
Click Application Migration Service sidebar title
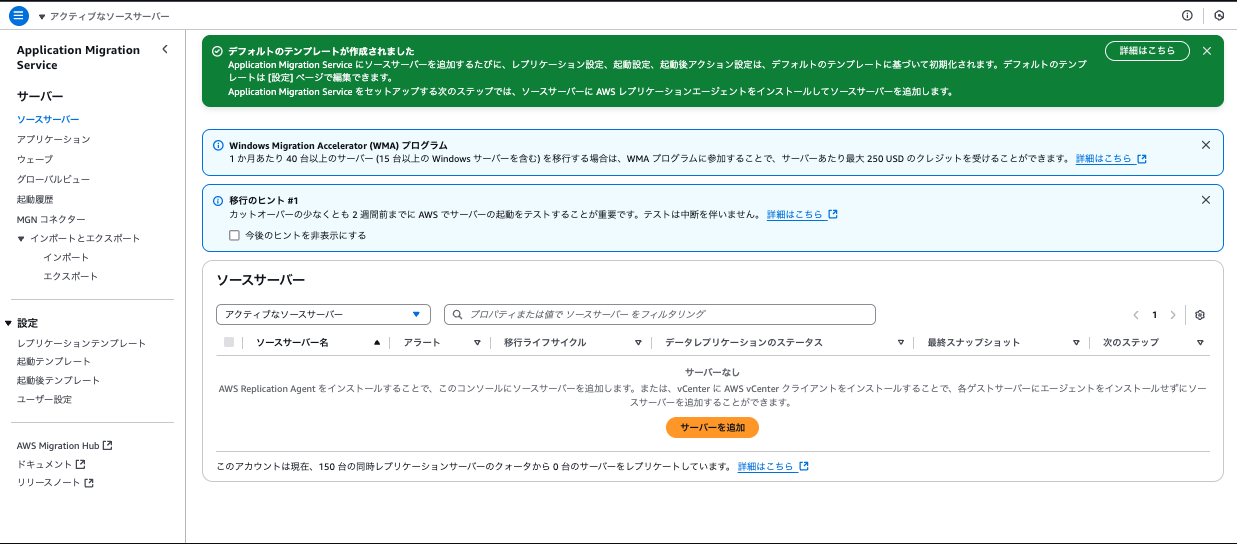pos(78,58)
